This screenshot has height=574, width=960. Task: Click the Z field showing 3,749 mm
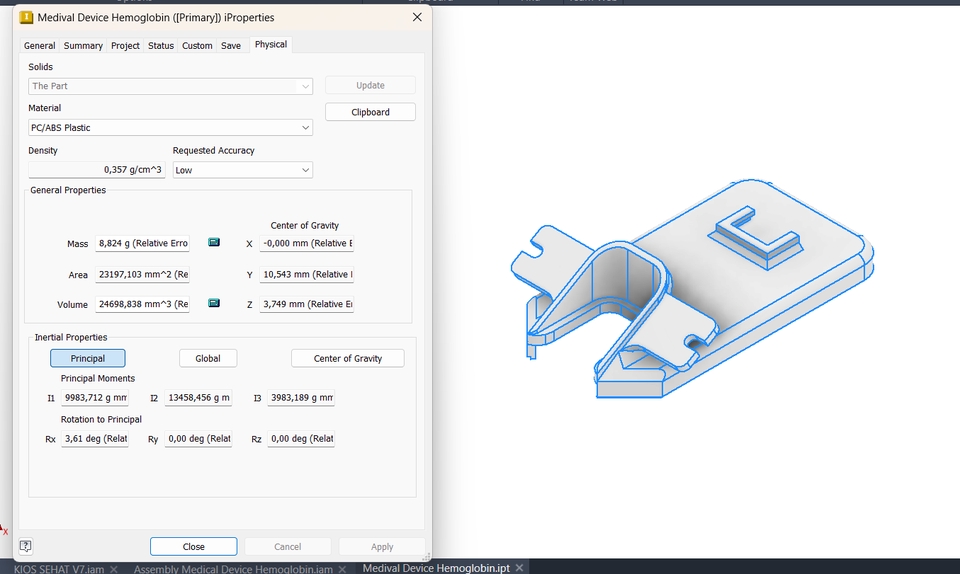coord(307,304)
